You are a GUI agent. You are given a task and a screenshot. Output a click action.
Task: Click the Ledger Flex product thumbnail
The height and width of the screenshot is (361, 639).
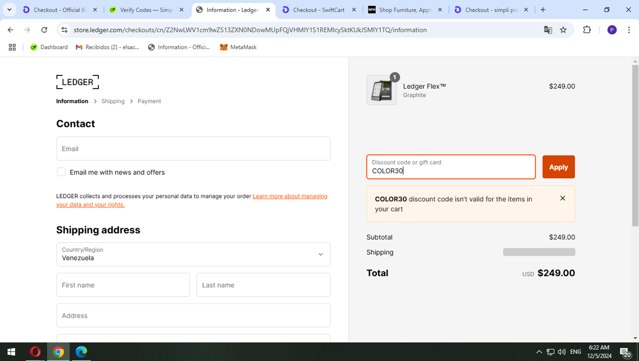pos(382,90)
